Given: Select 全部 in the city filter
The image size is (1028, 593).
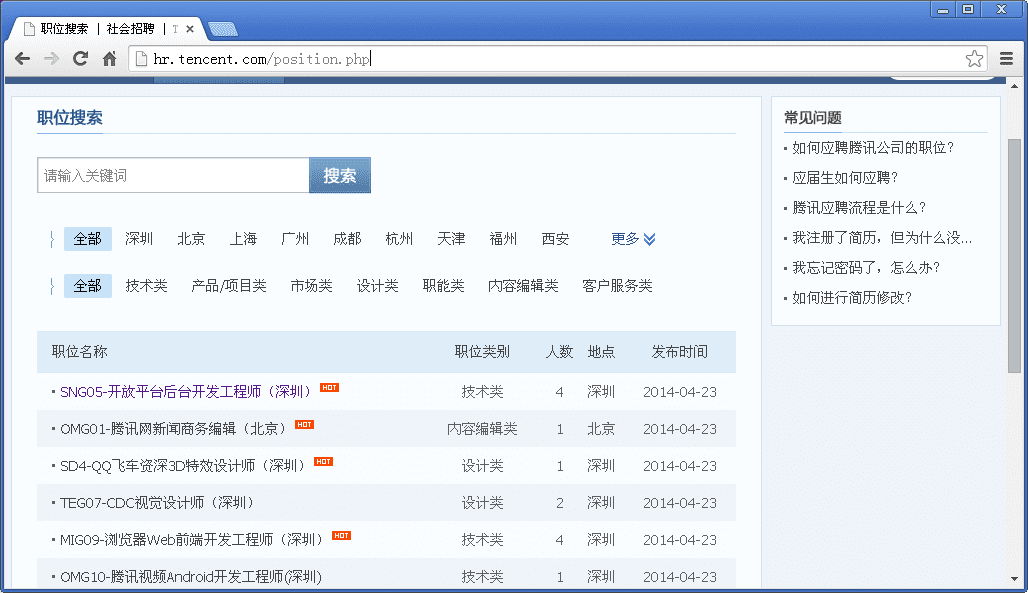Looking at the screenshot, I should point(88,239).
